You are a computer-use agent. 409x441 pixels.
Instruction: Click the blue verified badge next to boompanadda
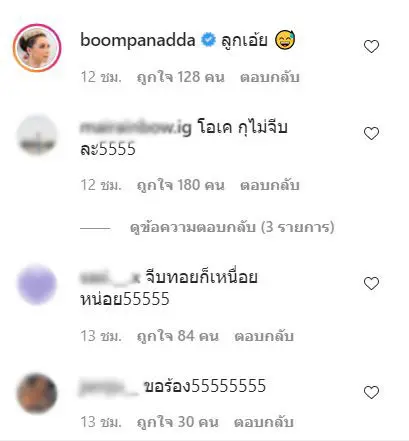coord(208,40)
